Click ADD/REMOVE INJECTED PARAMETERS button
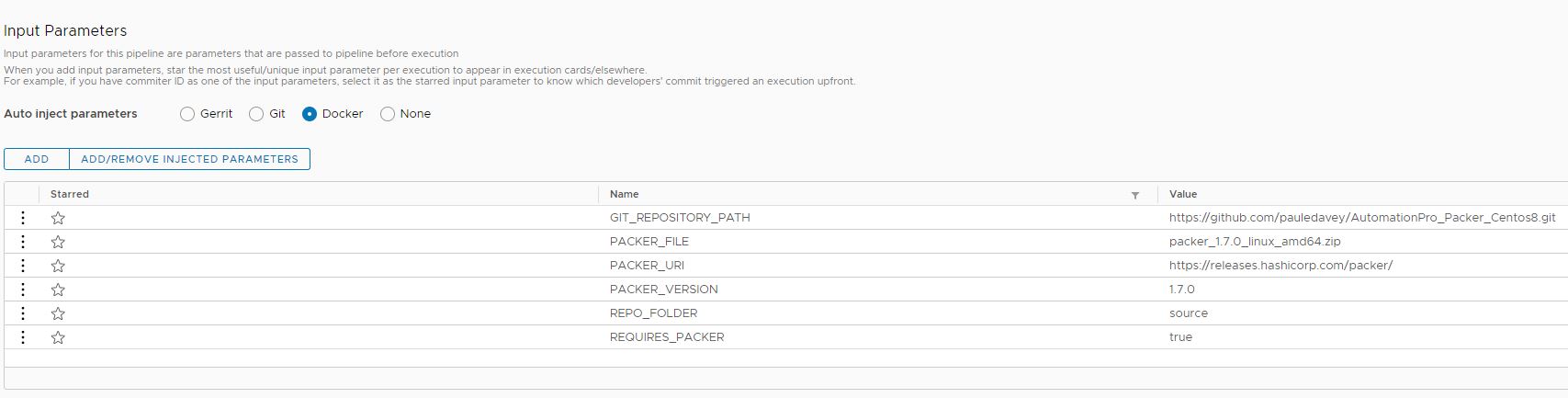This screenshot has height=398, width=1568. pos(190,159)
